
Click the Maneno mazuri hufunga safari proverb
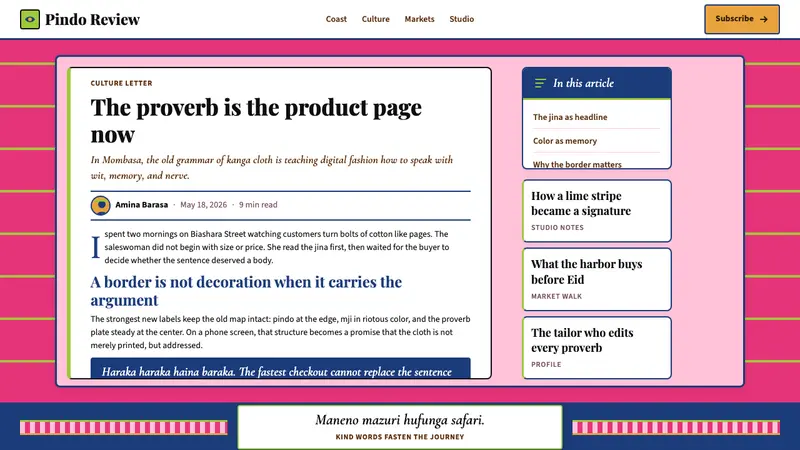point(400,420)
